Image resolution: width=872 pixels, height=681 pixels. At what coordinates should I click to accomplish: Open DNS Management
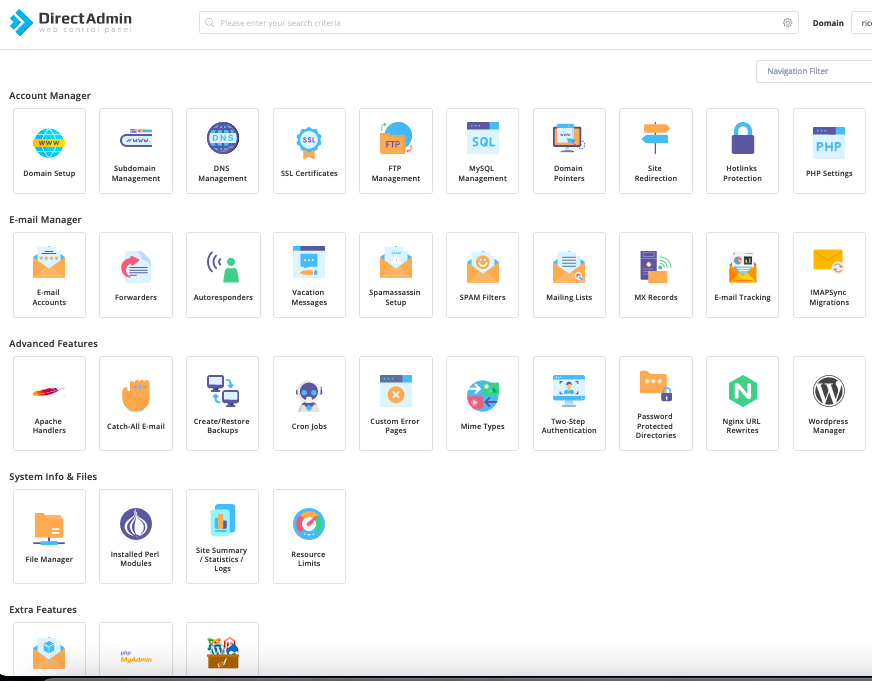[222, 151]
